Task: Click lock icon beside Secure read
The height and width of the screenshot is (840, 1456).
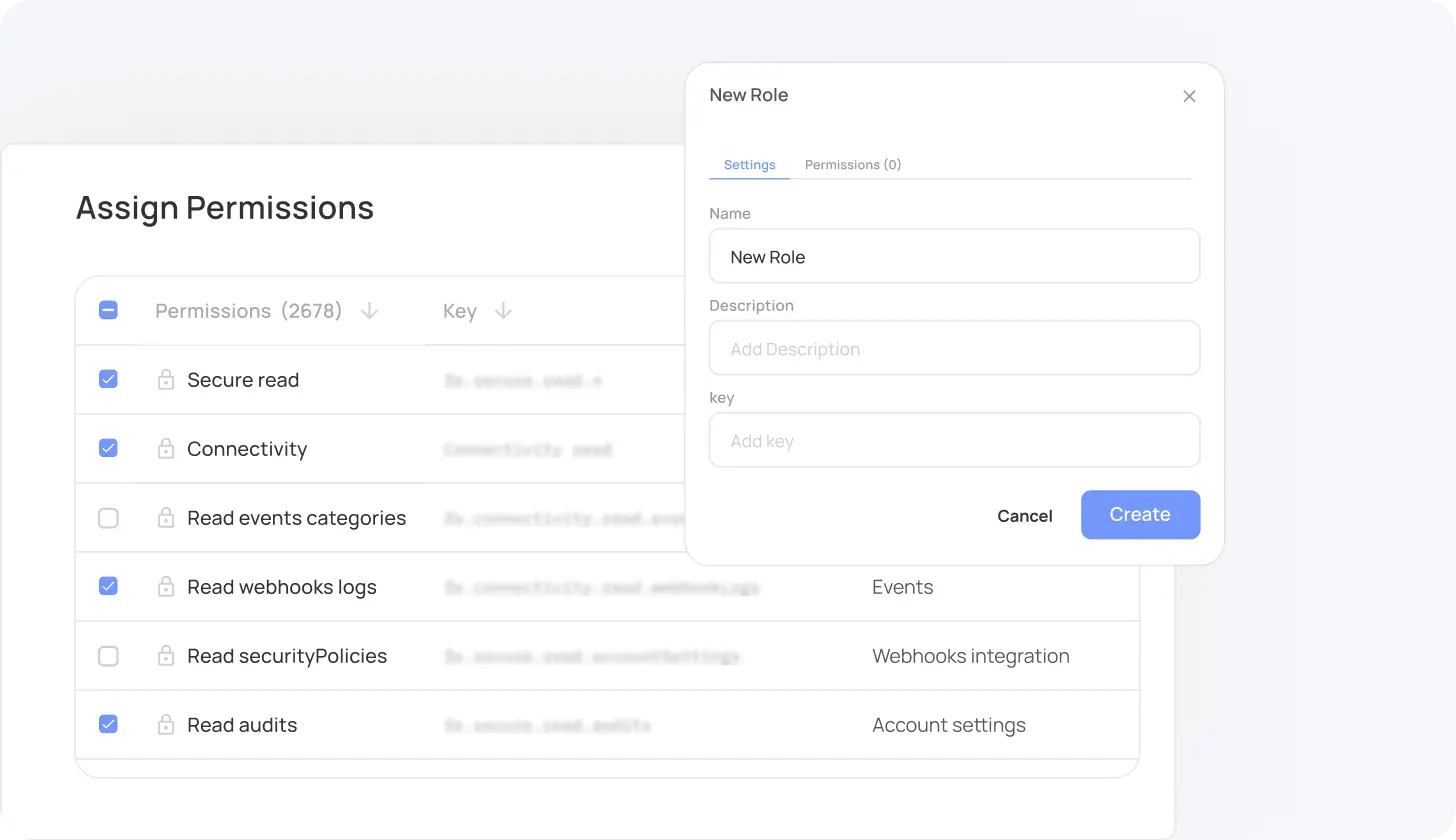Action: [x=166, y=380]
